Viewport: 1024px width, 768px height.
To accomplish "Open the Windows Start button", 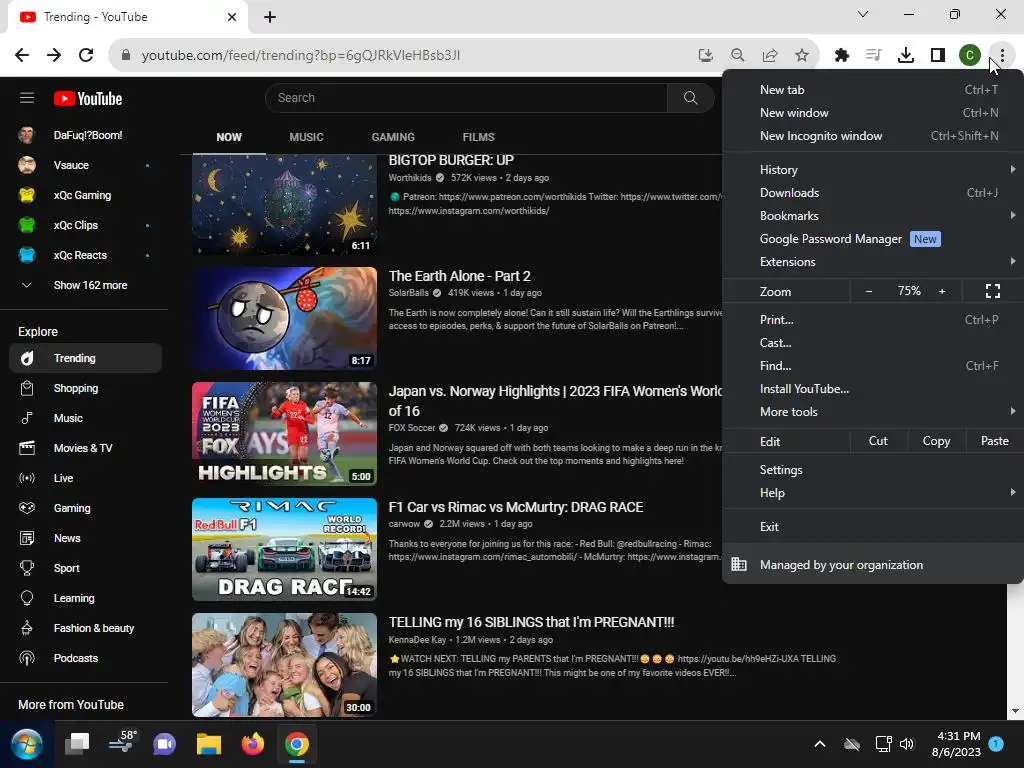I will tap(27, 744).
